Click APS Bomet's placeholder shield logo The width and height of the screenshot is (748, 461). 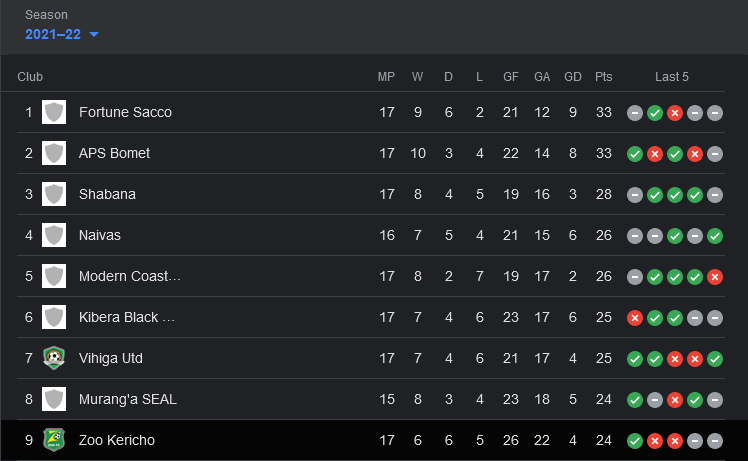[54, 153]
